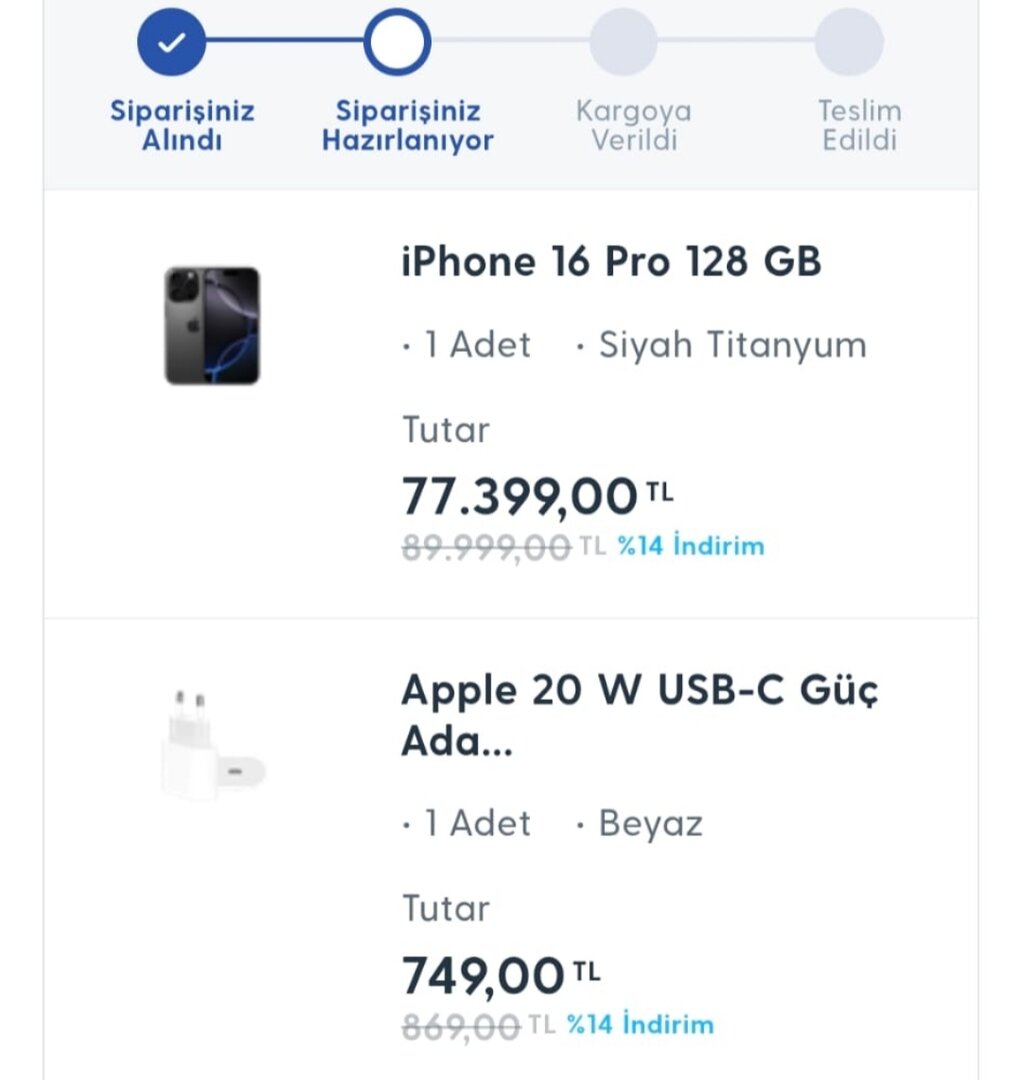Click the Teslim Edildi step circle
The height and width of the screenshot is (1080, 1022).
[x=849, y=42]
